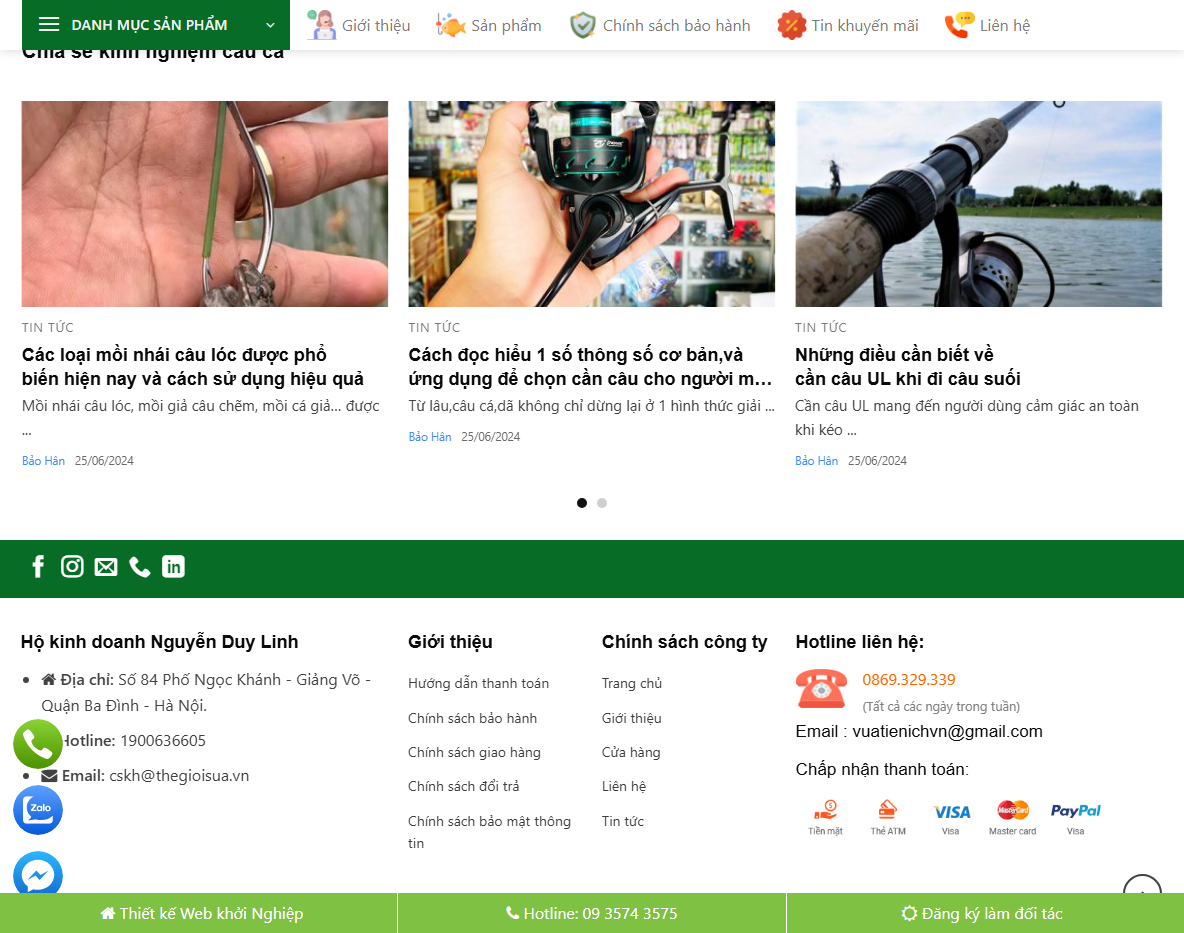This screenshot has height=933, width=1184.
Task: Click the LinkedIn icon in the footer
Action: (173, 566)
